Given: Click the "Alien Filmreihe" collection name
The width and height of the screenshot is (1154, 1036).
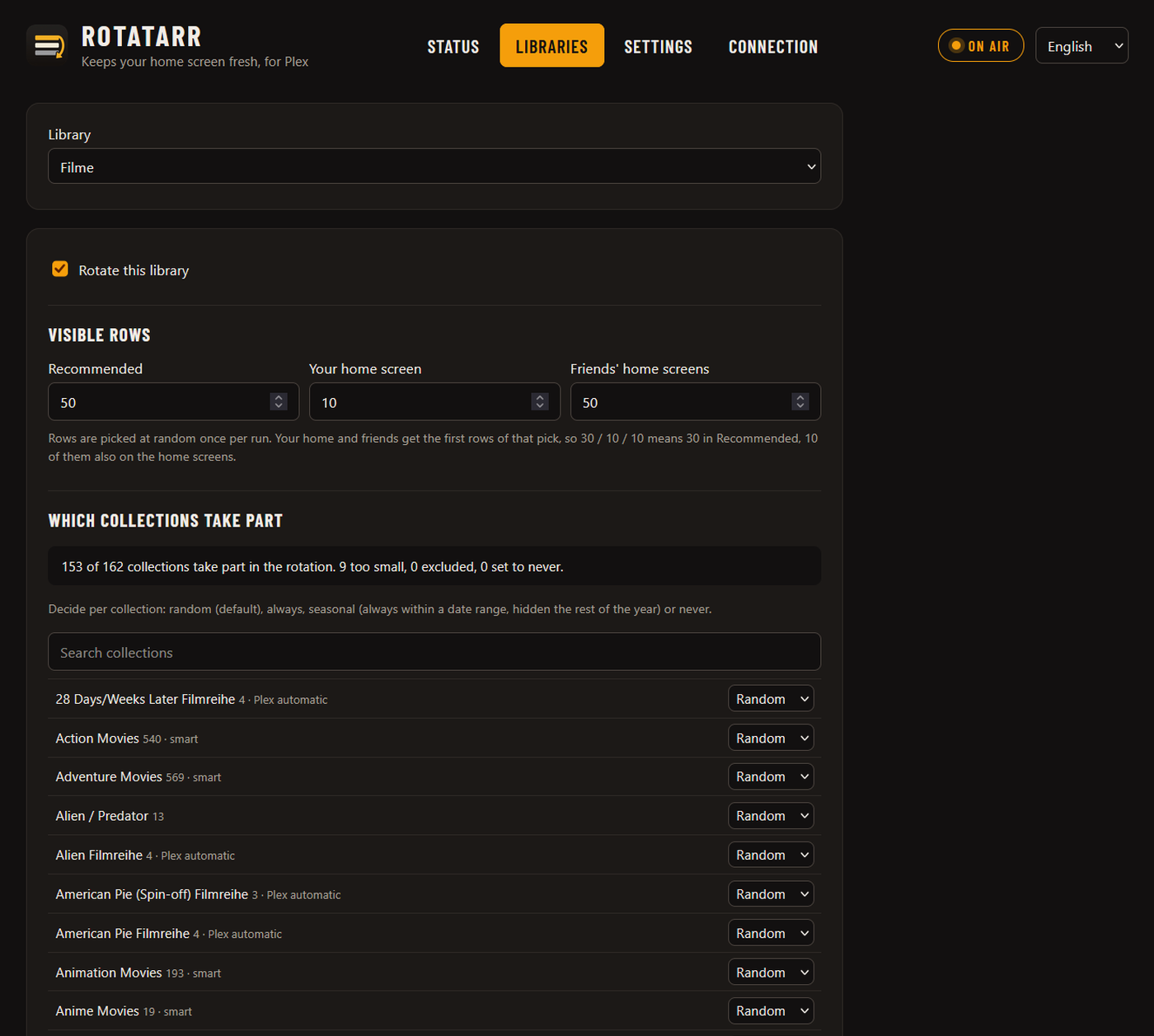Looking at the screenshot, I should [x=99, y=855].
